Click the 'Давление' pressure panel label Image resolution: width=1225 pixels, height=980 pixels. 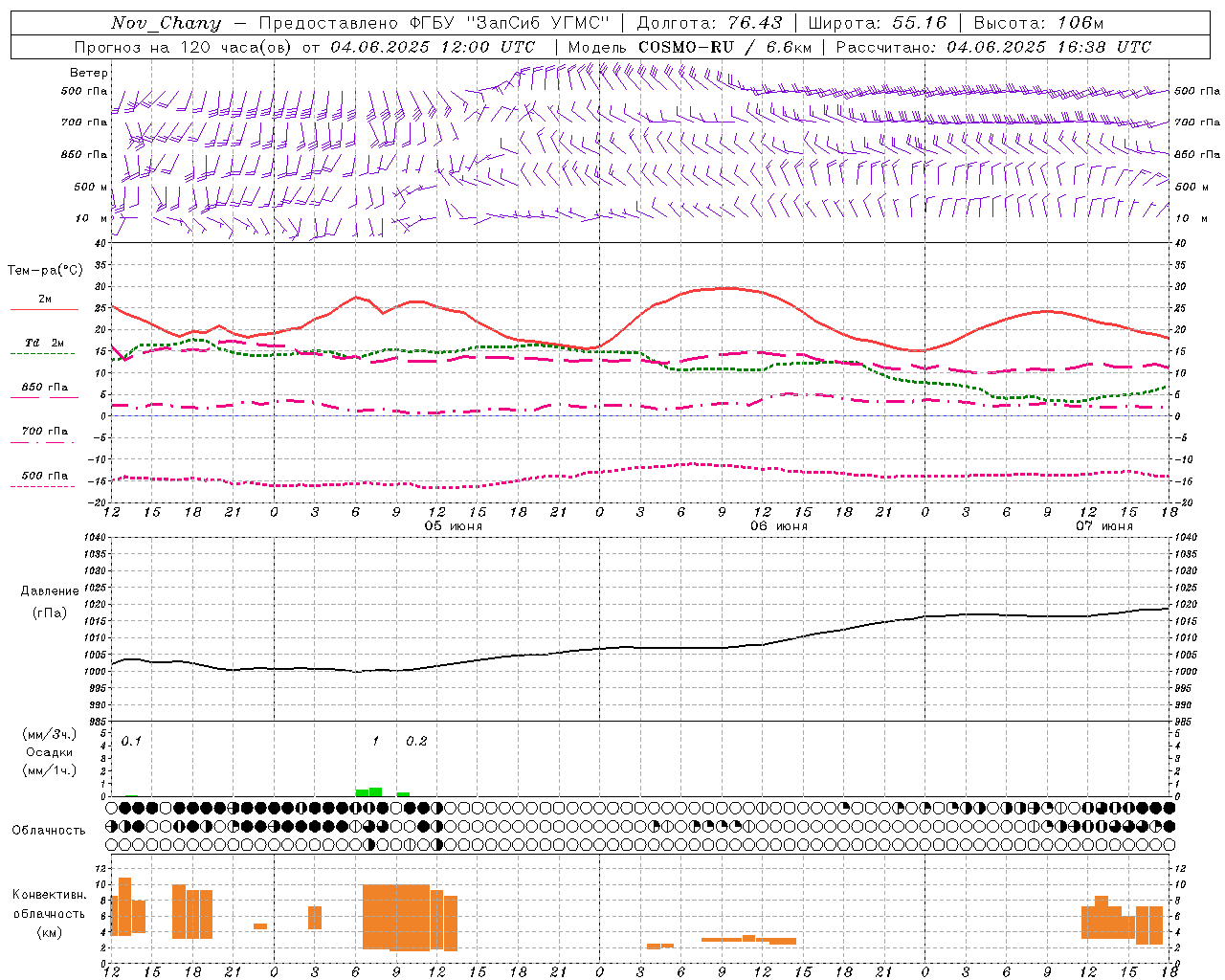tap(50, 591)
